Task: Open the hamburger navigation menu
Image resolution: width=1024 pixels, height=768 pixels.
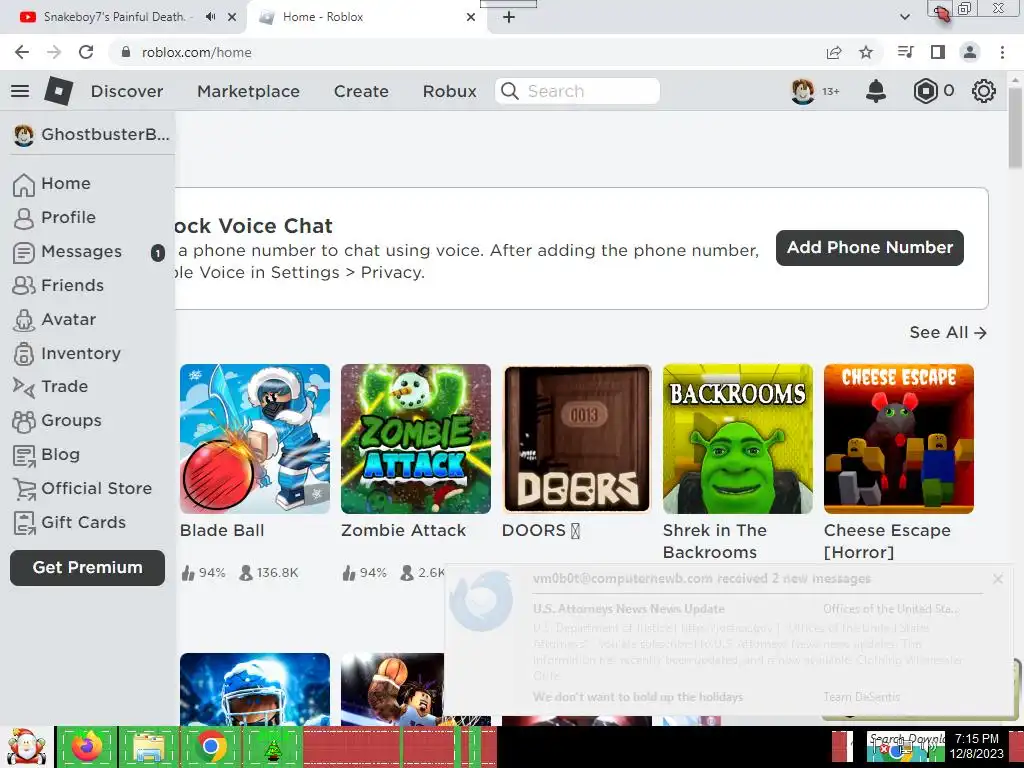Action: click(20, 91)
